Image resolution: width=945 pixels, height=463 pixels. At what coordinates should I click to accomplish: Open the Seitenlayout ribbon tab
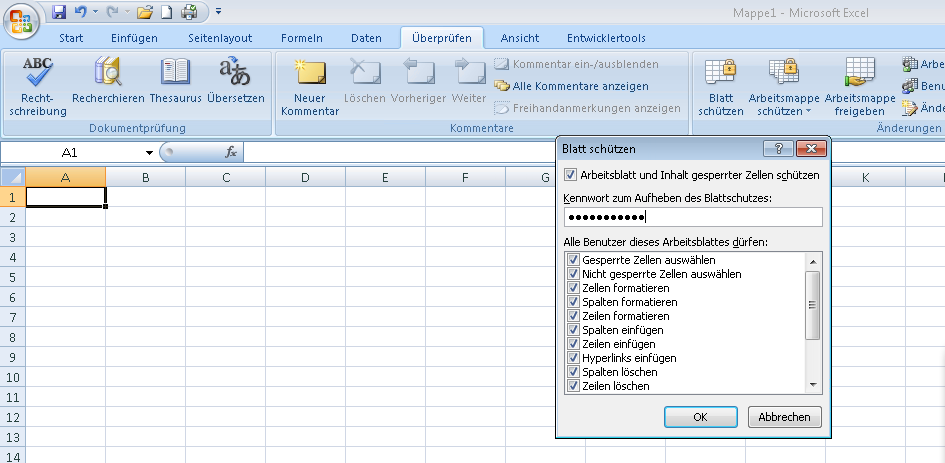(220, 38)
